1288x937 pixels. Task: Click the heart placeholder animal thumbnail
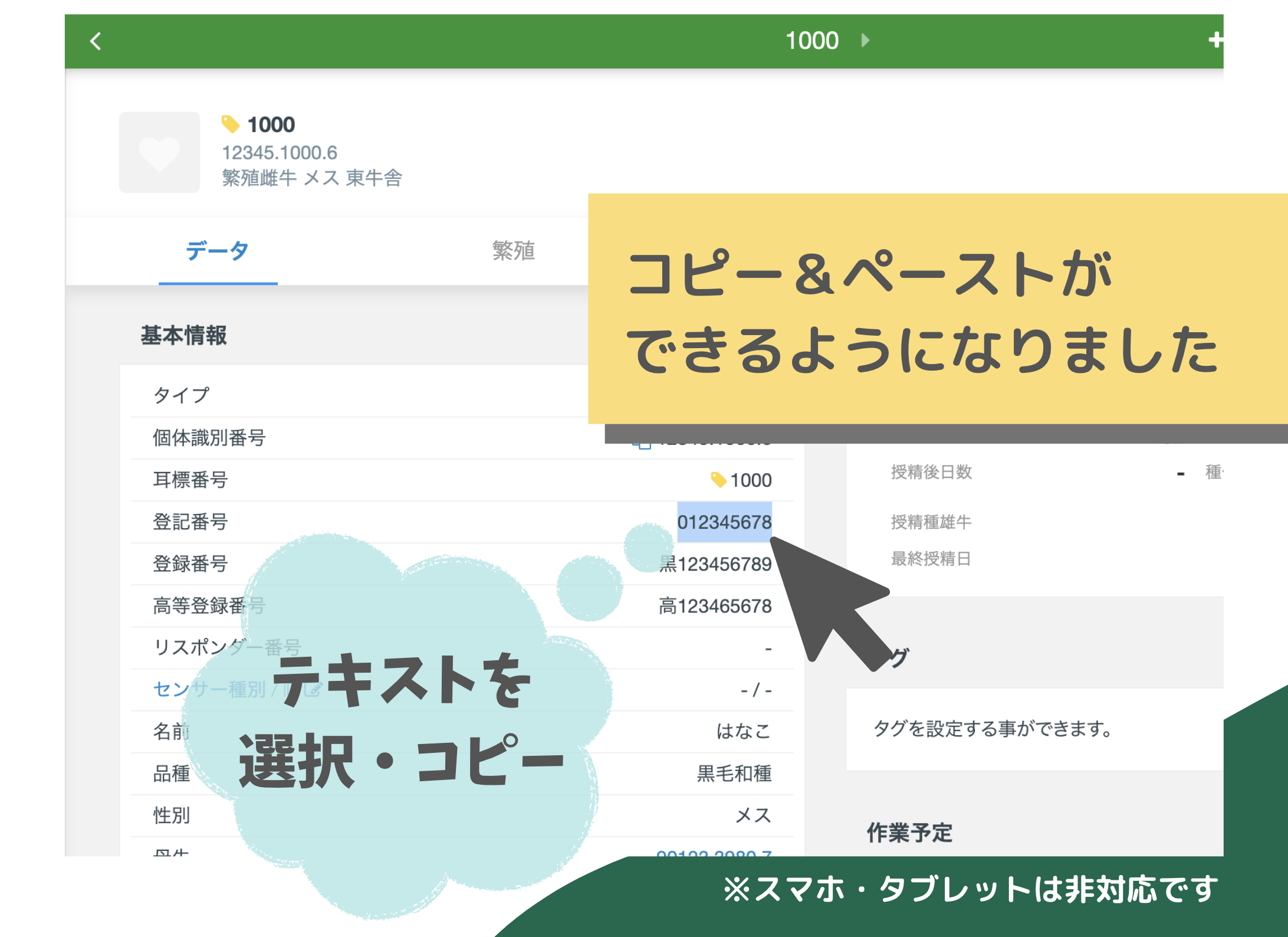159,152
